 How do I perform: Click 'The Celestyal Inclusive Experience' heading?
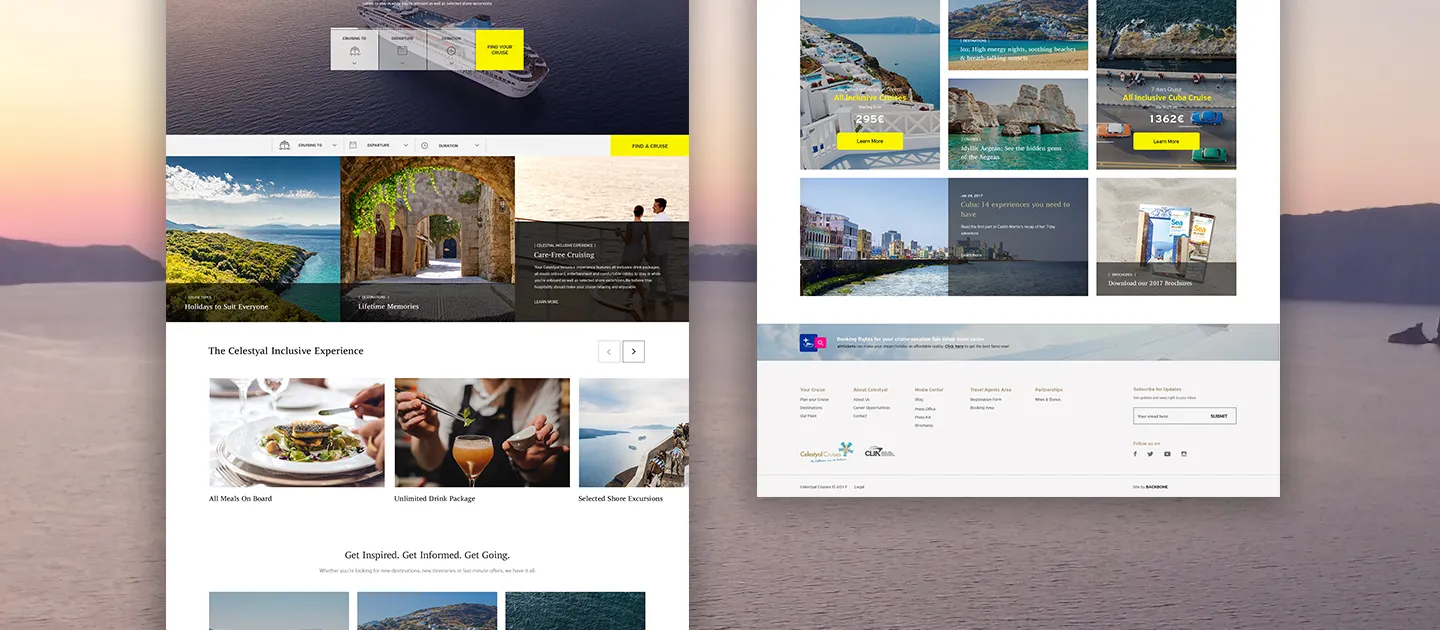coord(286,351)
